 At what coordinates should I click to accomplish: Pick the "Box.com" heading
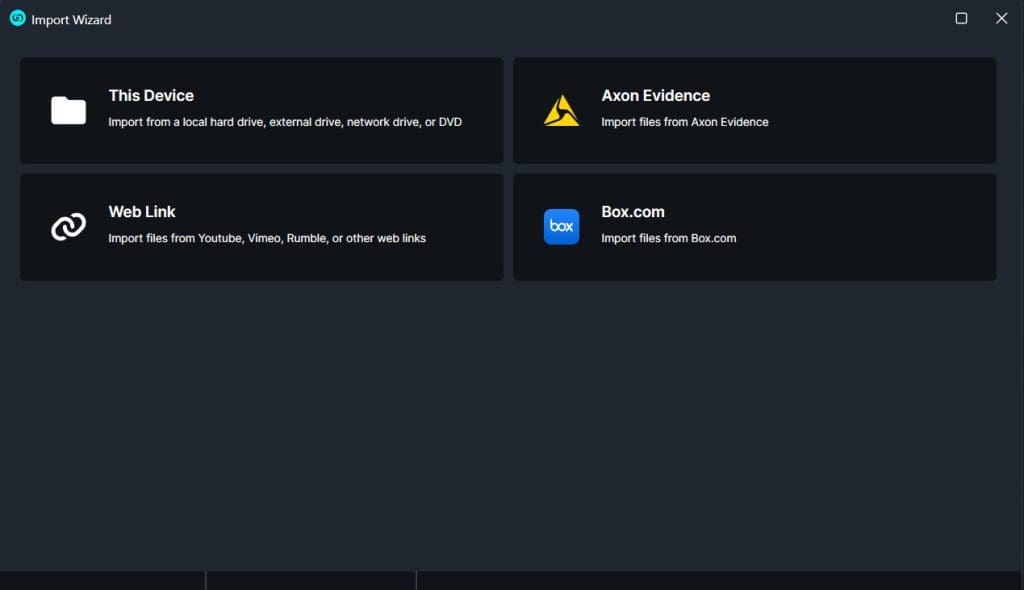click(632, 212)
